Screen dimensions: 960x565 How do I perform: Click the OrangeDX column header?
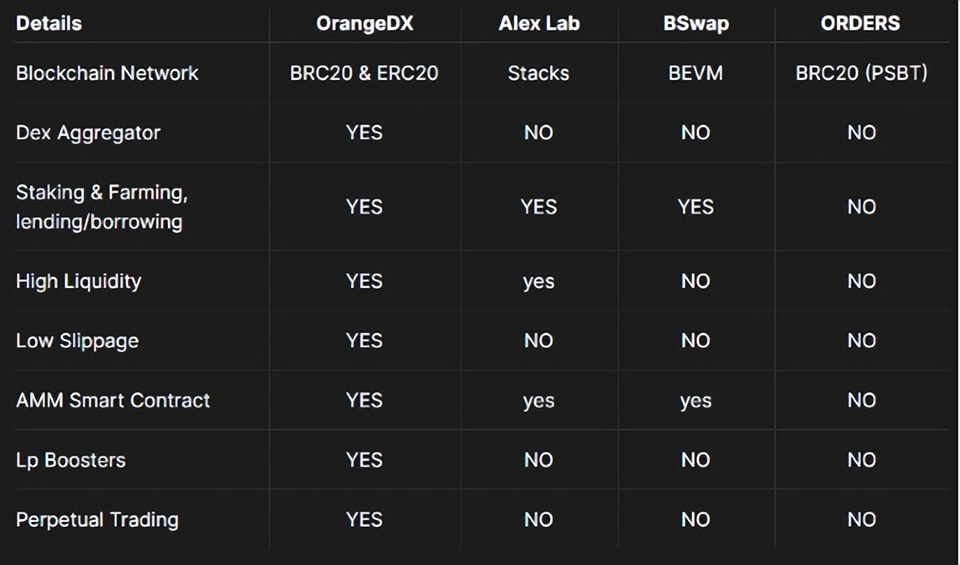pyautogui.click(x=364, y=23)
